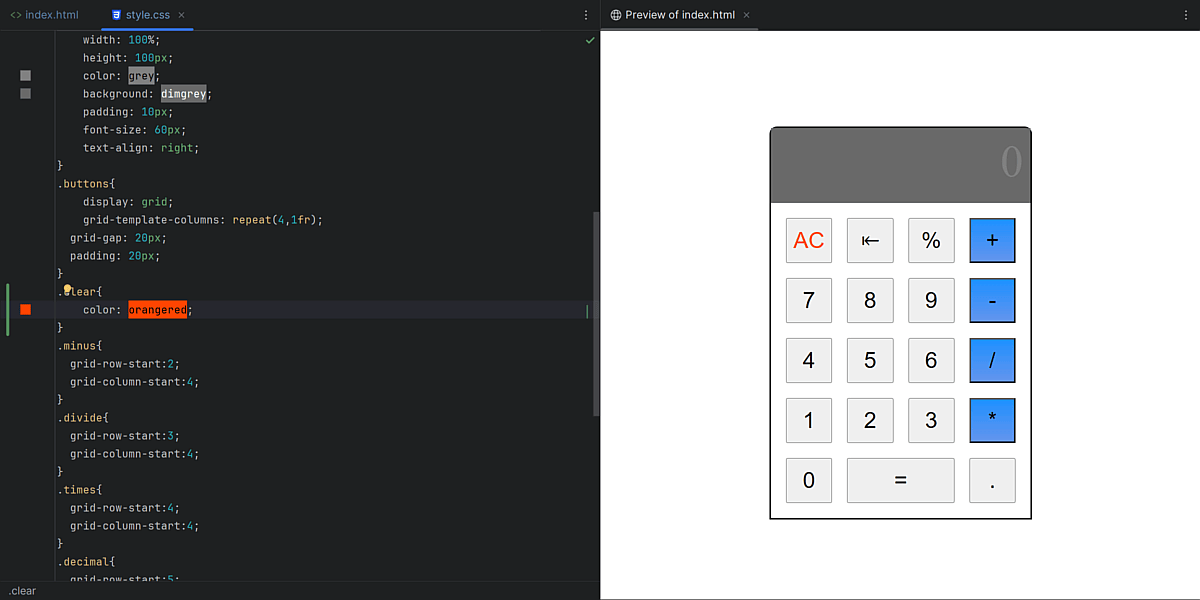Click the 9 calculator button
1200x600 pixels.
931,300
